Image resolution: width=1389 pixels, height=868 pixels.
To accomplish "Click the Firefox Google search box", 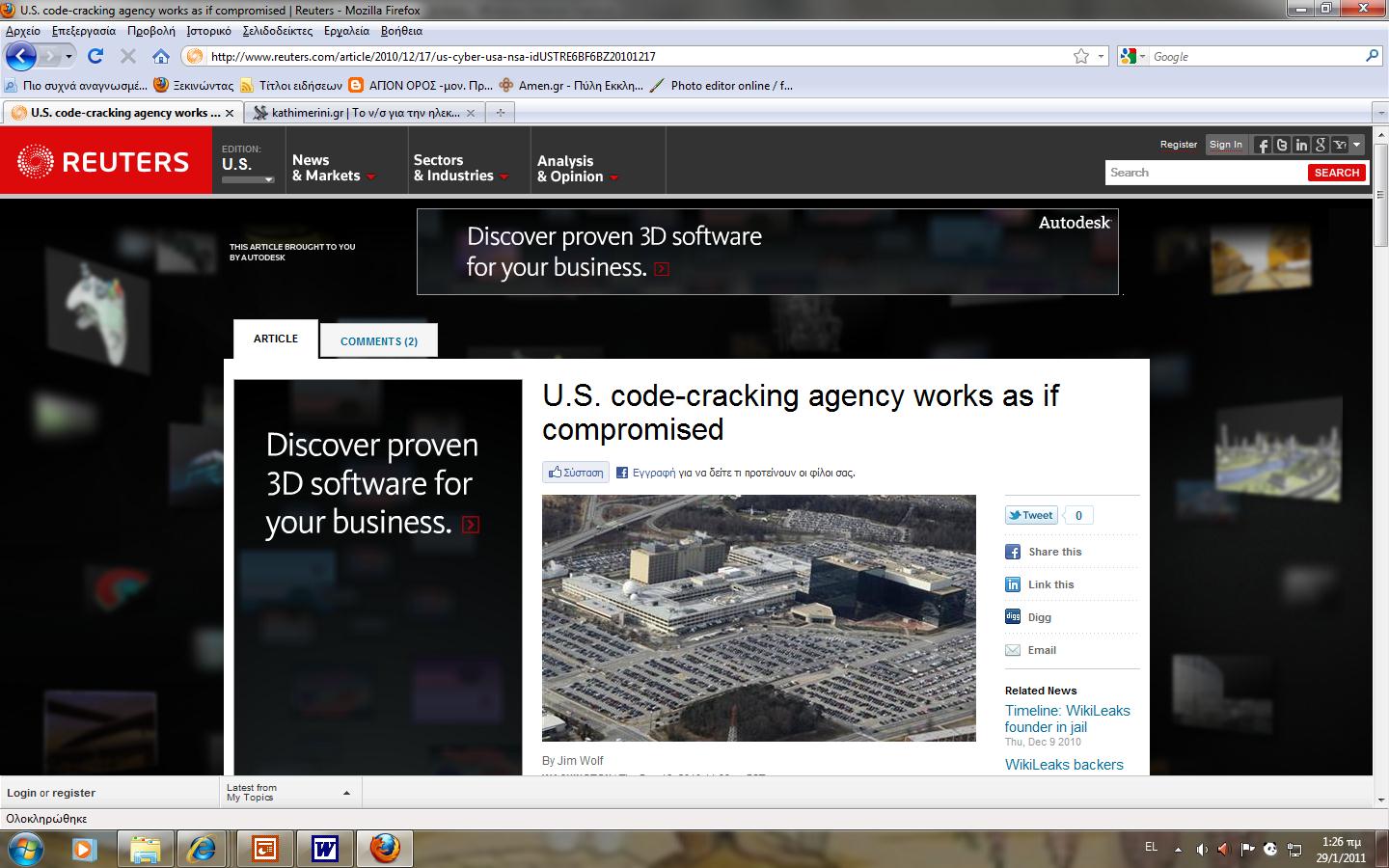I will coord(1257,57).
